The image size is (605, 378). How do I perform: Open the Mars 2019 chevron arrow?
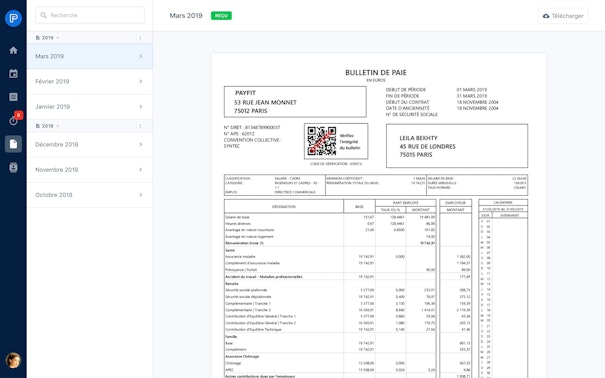pos(140,56)
